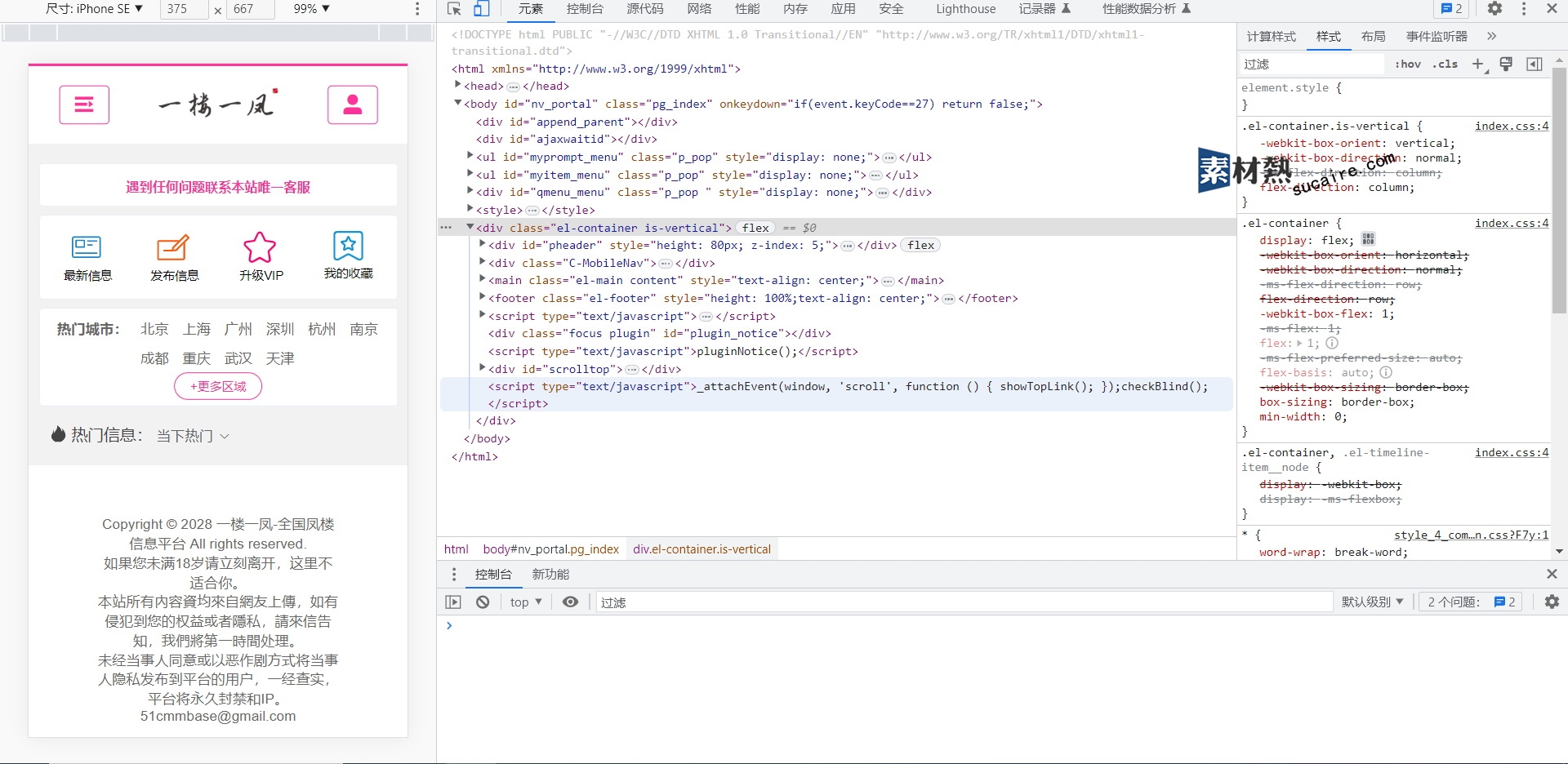Click the console 过滤 filter field
The height and width of the screenshot is (764, 1568).
pyautogui.click(x=964, y=602)
